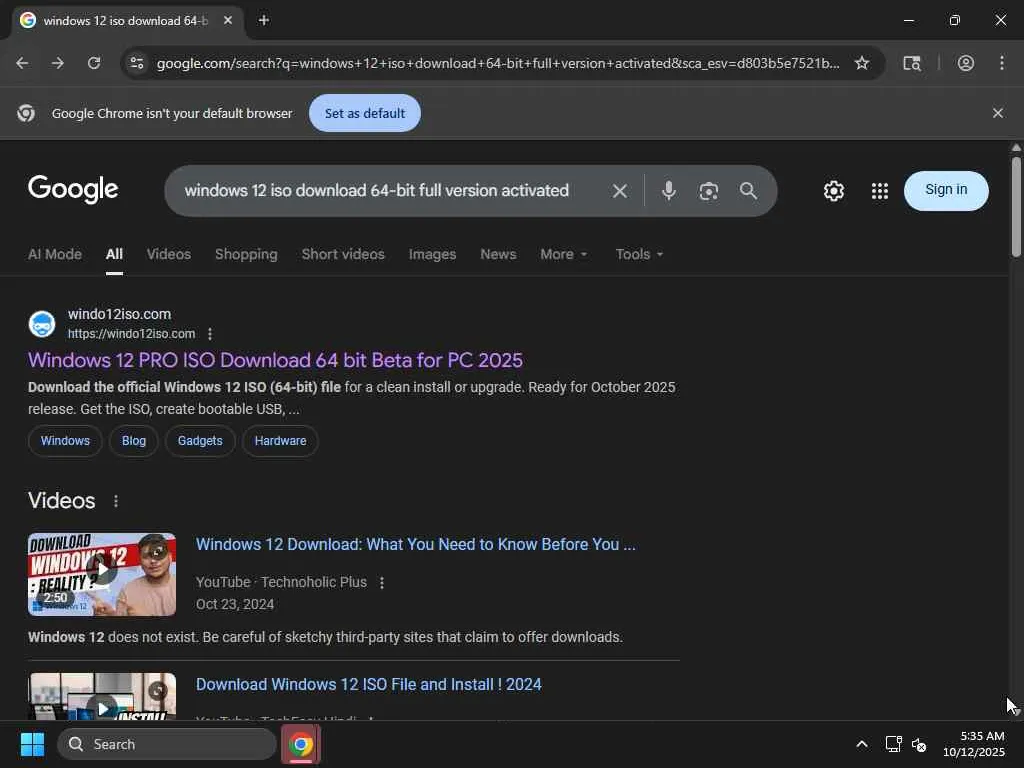Play second video thumbnail about ISO install
1024x768 pixels.
(x=102, y=696)
